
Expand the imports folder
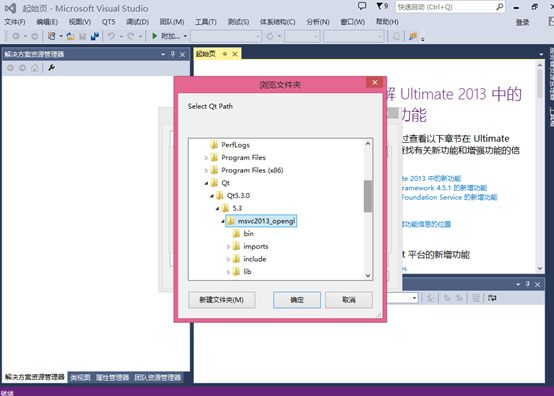pos(228,247)
